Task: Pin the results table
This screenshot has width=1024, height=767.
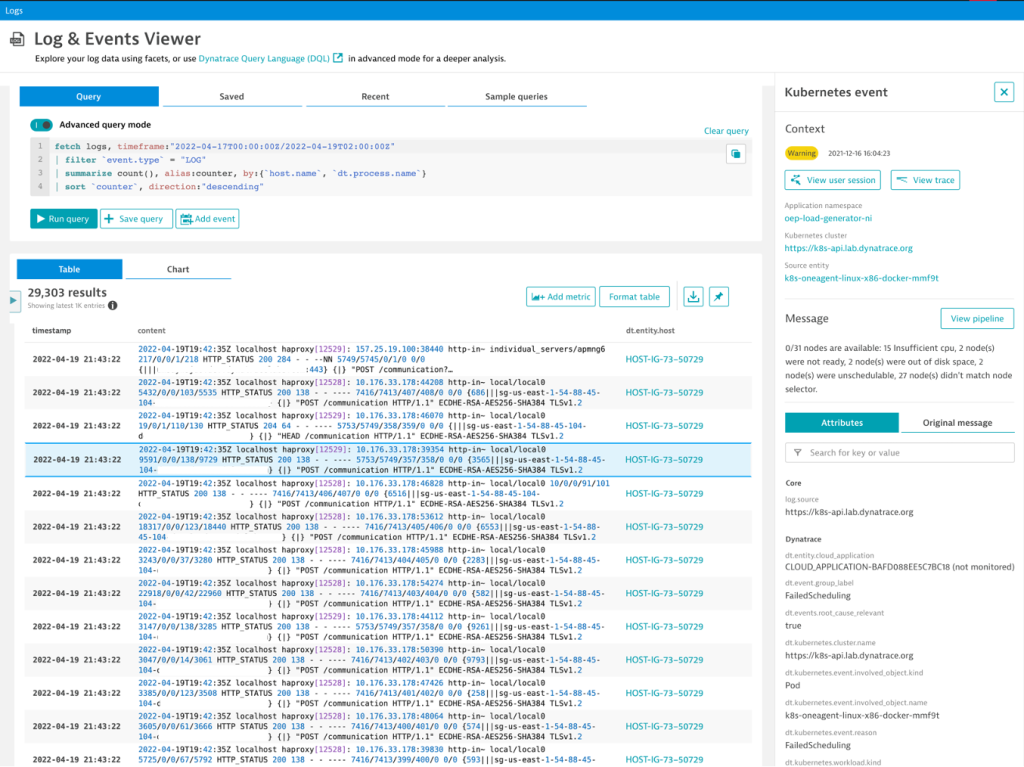Action: coord(719,296)
